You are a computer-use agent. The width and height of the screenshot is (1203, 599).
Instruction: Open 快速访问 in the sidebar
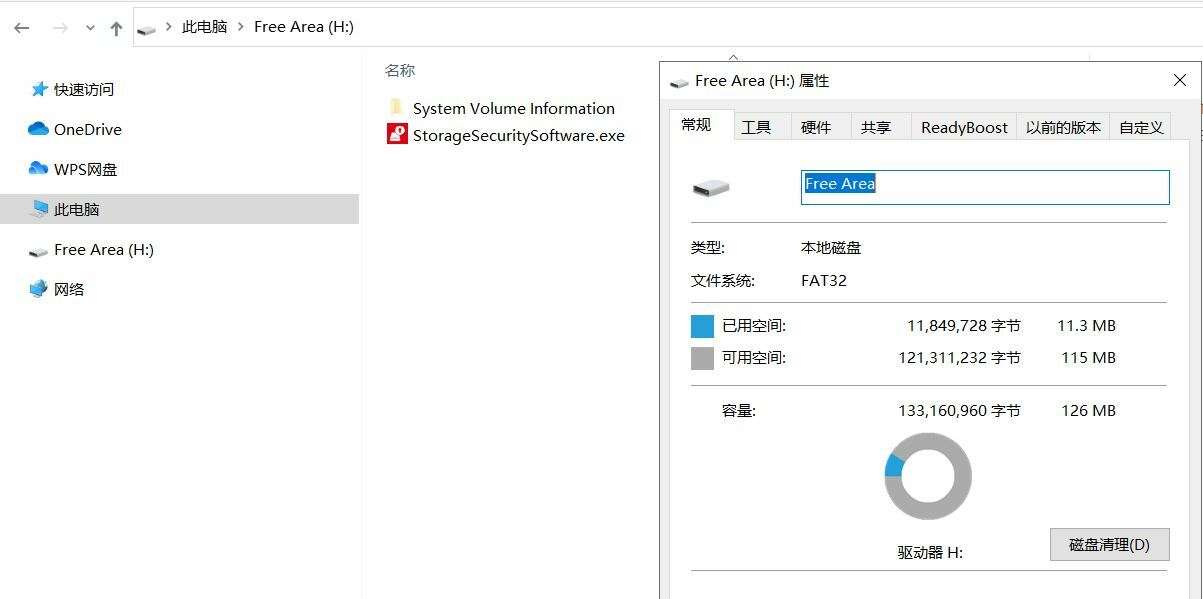point(84,89)
